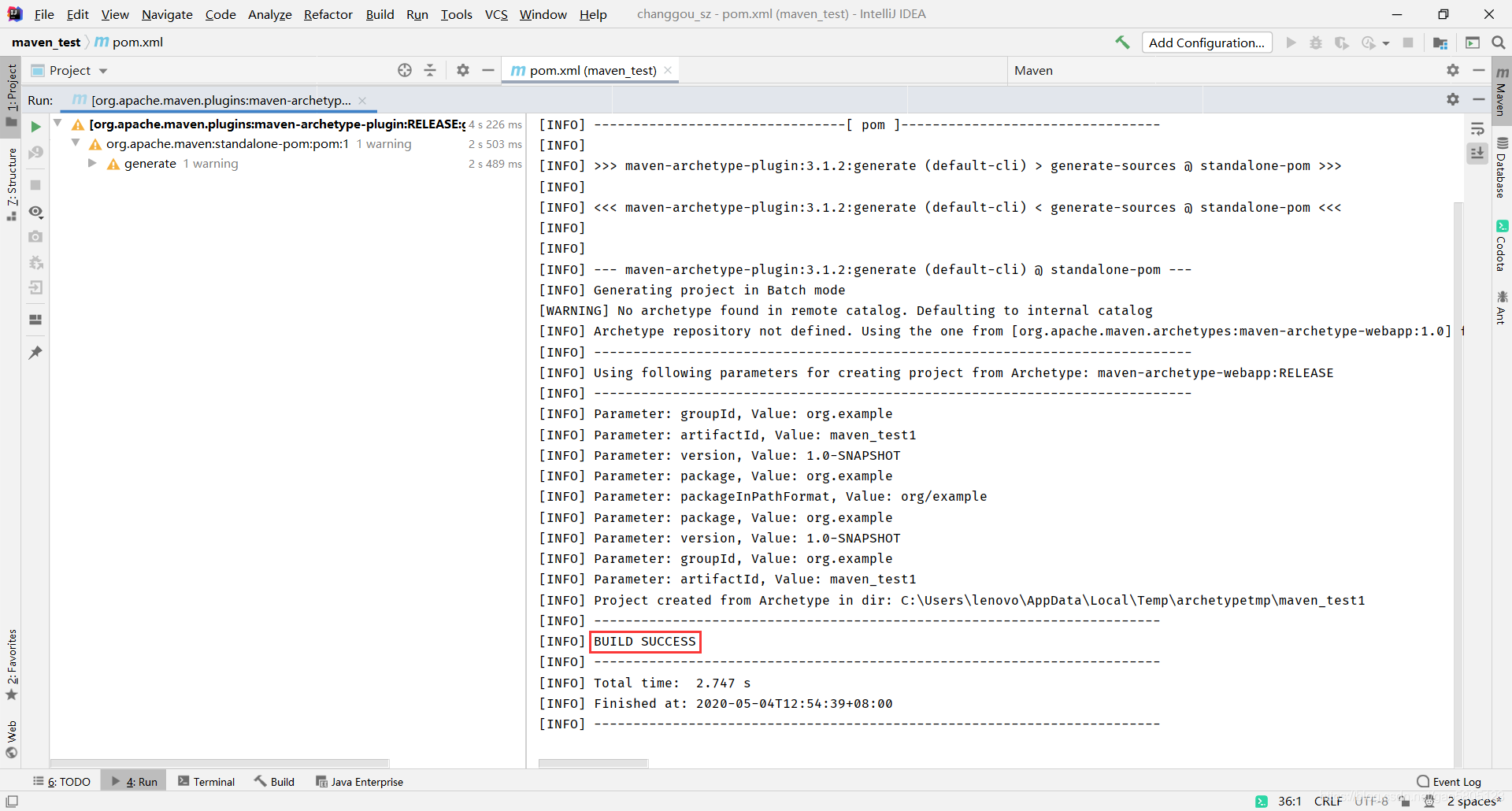Expand the generate warning node
The image size is (1512, 811).
pos(92,163)
